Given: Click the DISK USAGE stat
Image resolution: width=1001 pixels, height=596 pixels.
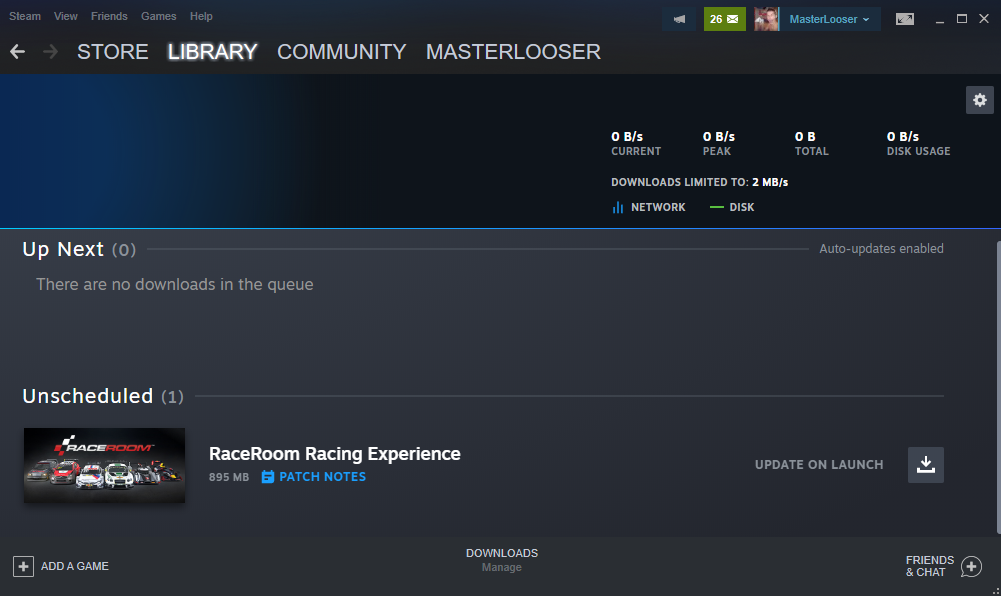Looking at the screenshot, I should click(x=918, y=144).
